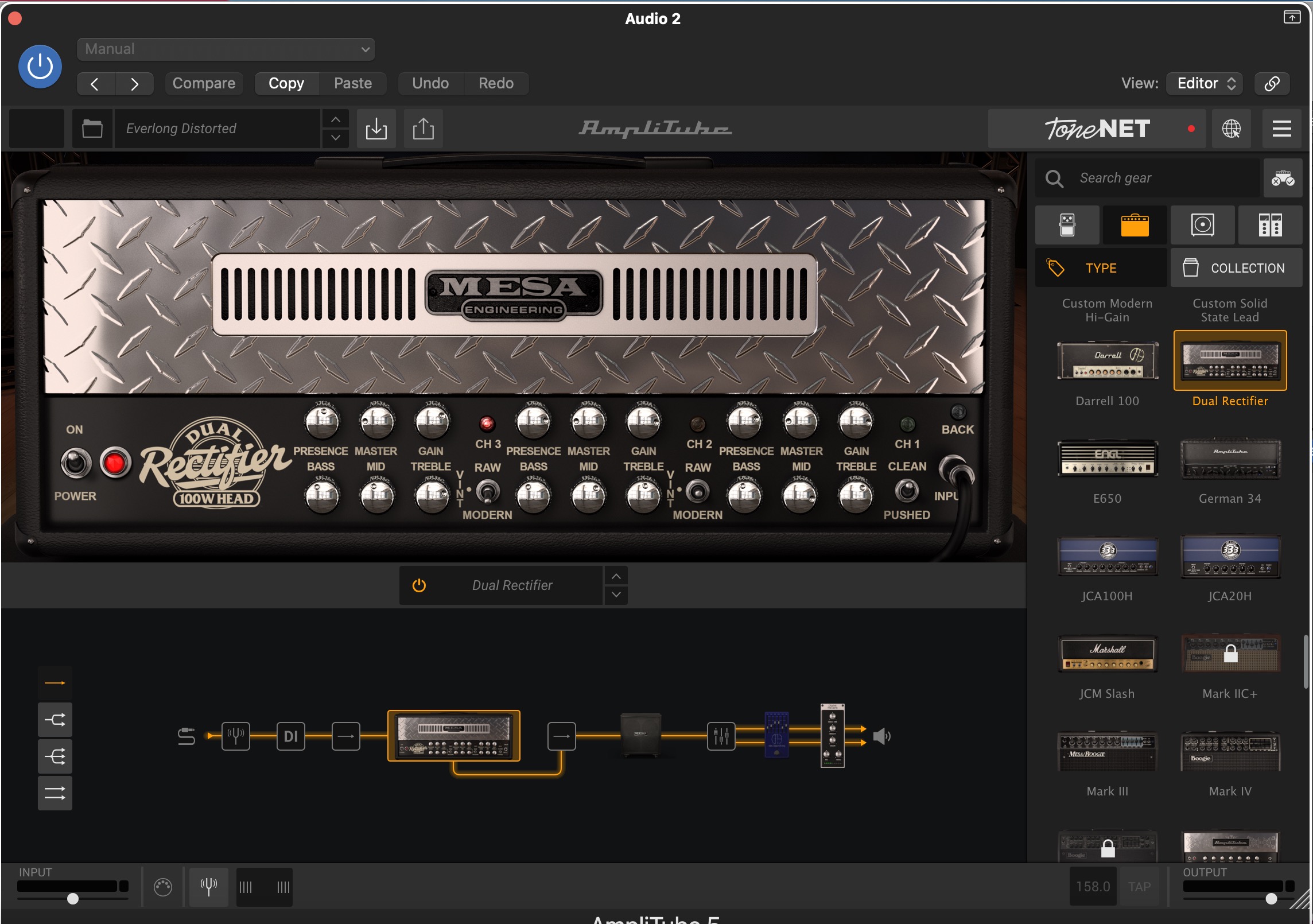Select the DI block in chain
This screenshot has height=924, width=1313.
pyautogui.click(x=291, y=736)
